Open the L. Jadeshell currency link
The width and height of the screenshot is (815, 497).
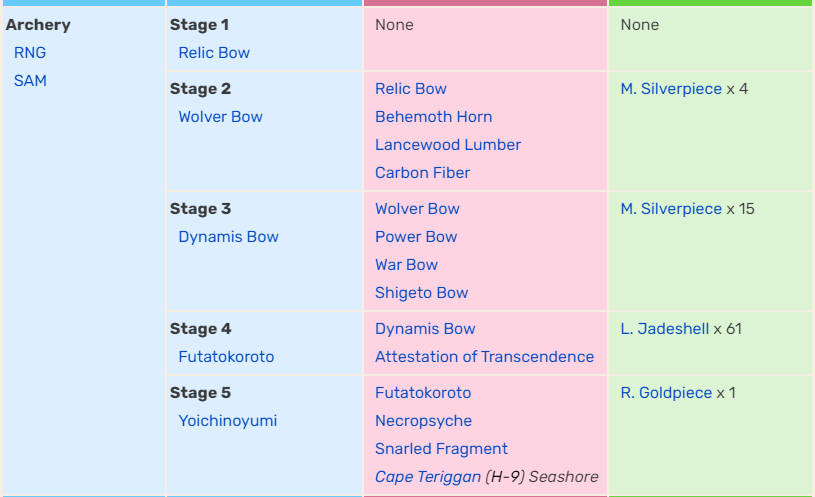click(665, 329)
